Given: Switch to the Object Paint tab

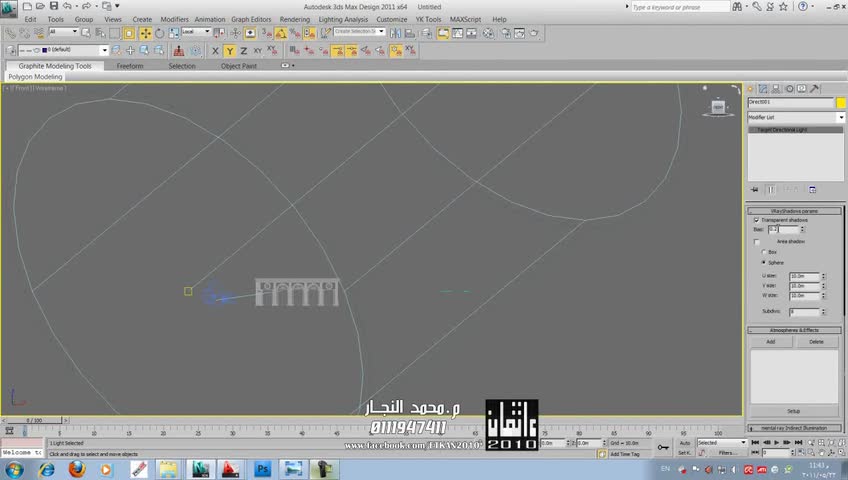Looking at the screenshot, I should pos(238,66).
